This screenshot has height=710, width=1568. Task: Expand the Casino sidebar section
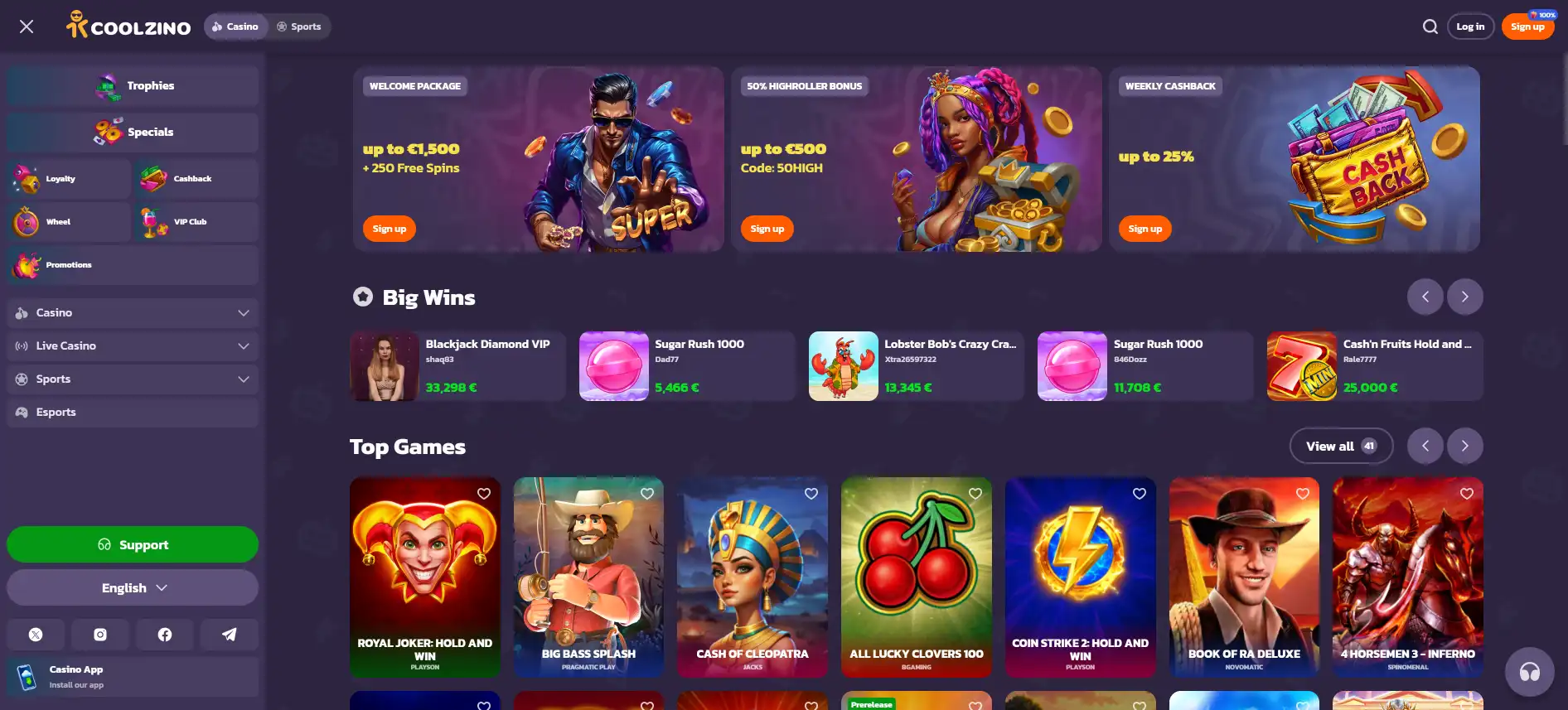(x=133, y=313)
